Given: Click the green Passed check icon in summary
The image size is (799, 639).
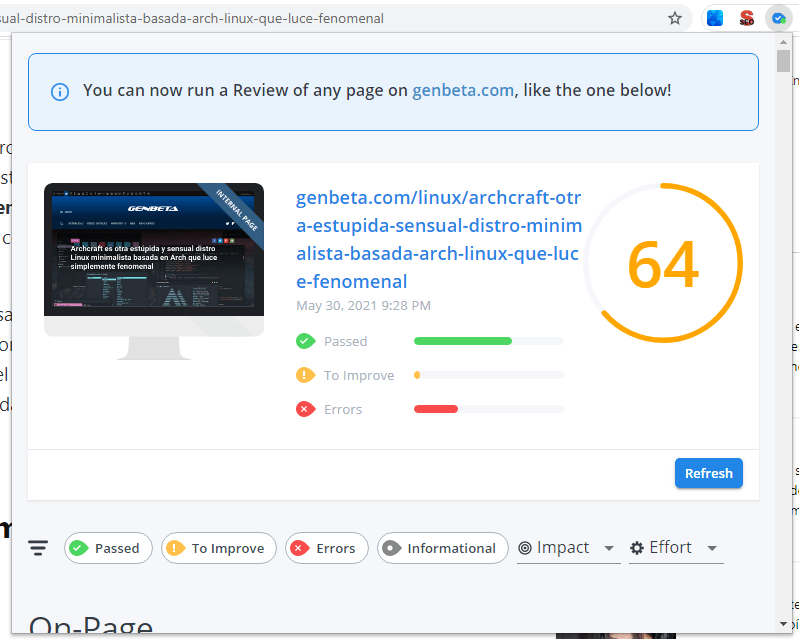Looking at the screenshot, I should click(305, 341).
